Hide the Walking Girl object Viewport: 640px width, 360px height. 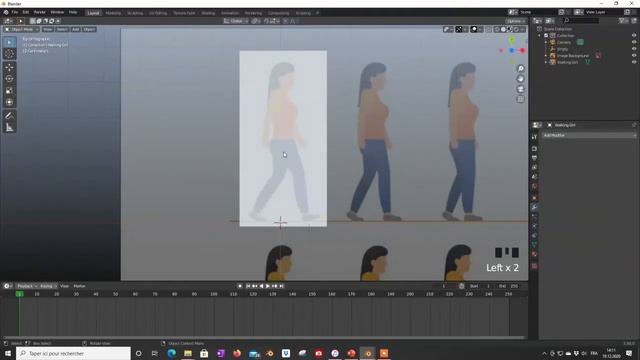(x=634, y=62)
